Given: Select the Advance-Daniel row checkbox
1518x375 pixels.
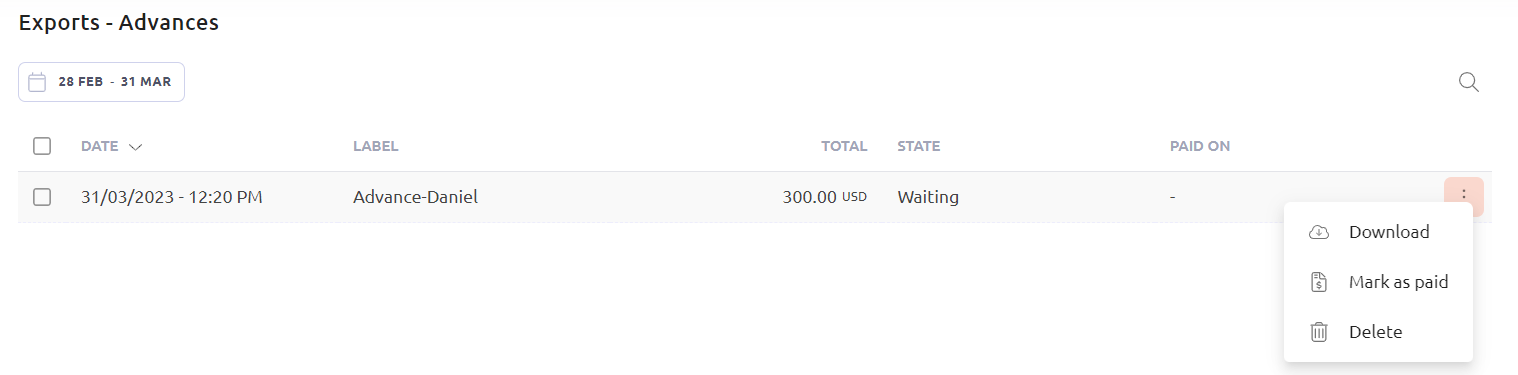Looking at the screenshot, I should [42, 197].
